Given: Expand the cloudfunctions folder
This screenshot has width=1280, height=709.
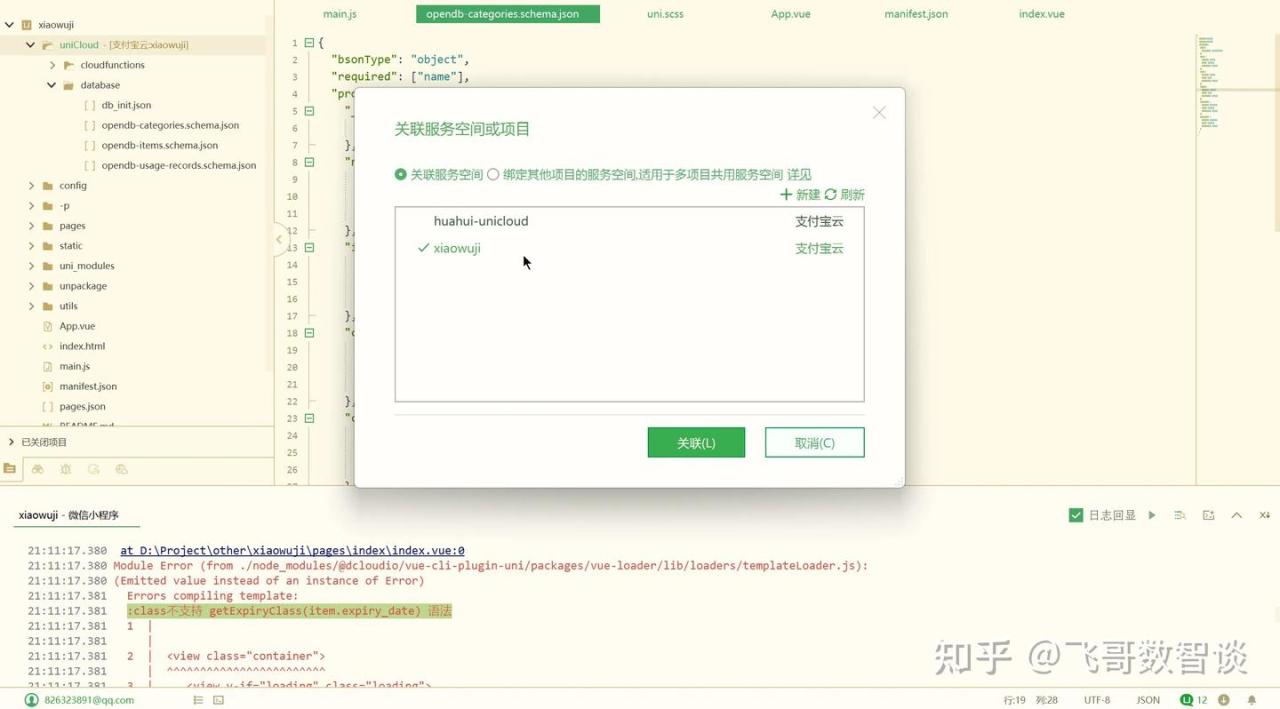Looking at the screenshot, I should tap(53, 65).
